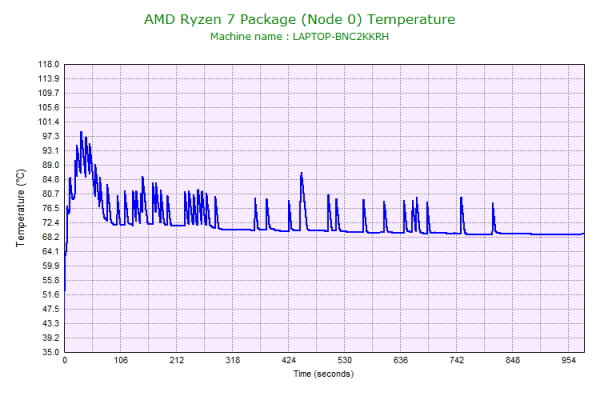Click the 318 x-axis tick value
This screenshot has height=400, width=600.
click(x=233, y=360)
